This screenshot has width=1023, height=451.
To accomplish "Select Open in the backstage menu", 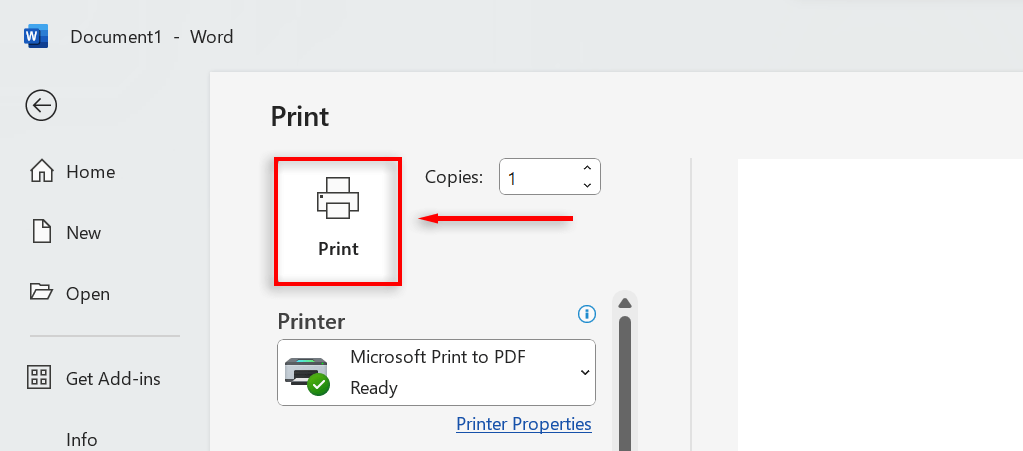I will click(x=88, y=294).
